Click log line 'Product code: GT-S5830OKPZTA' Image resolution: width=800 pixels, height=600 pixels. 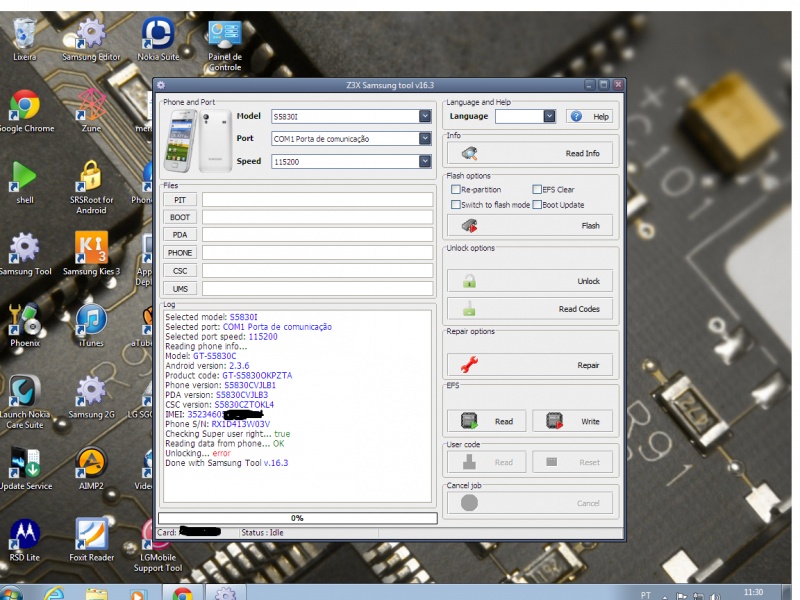tap(229, 376)
